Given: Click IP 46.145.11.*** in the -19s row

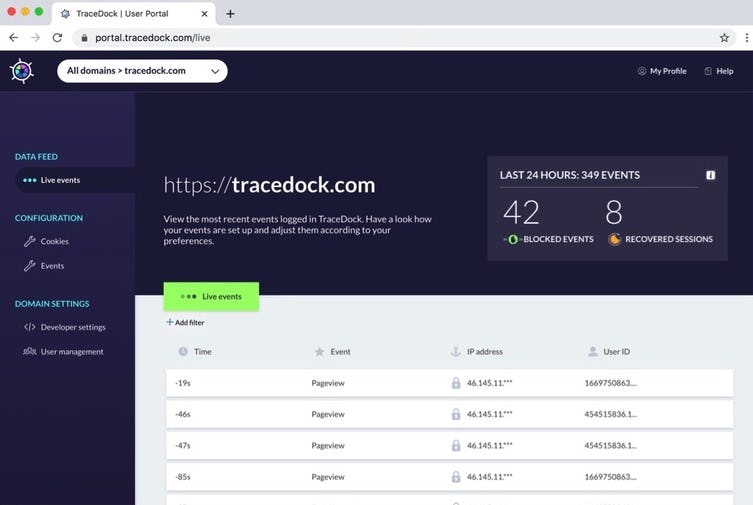Looking at the screenshot, I should (489, 383).
